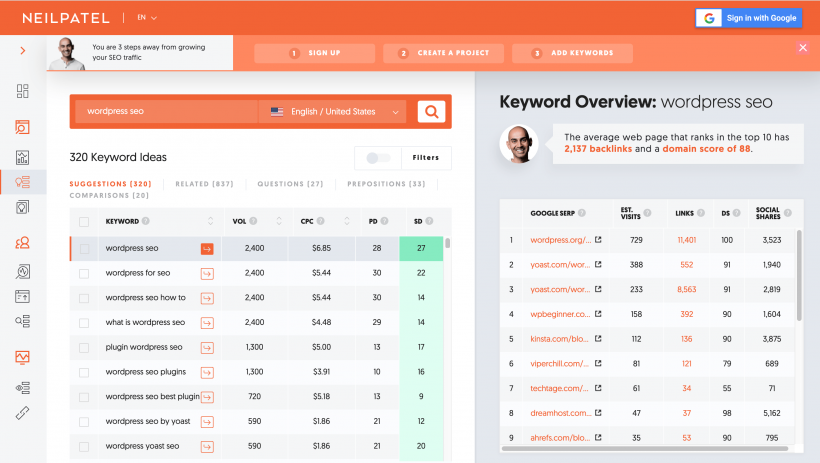Close the onboarding steps banner
Image resolution: width=820 pixels, height=463 pixels.
pos(803,48)
